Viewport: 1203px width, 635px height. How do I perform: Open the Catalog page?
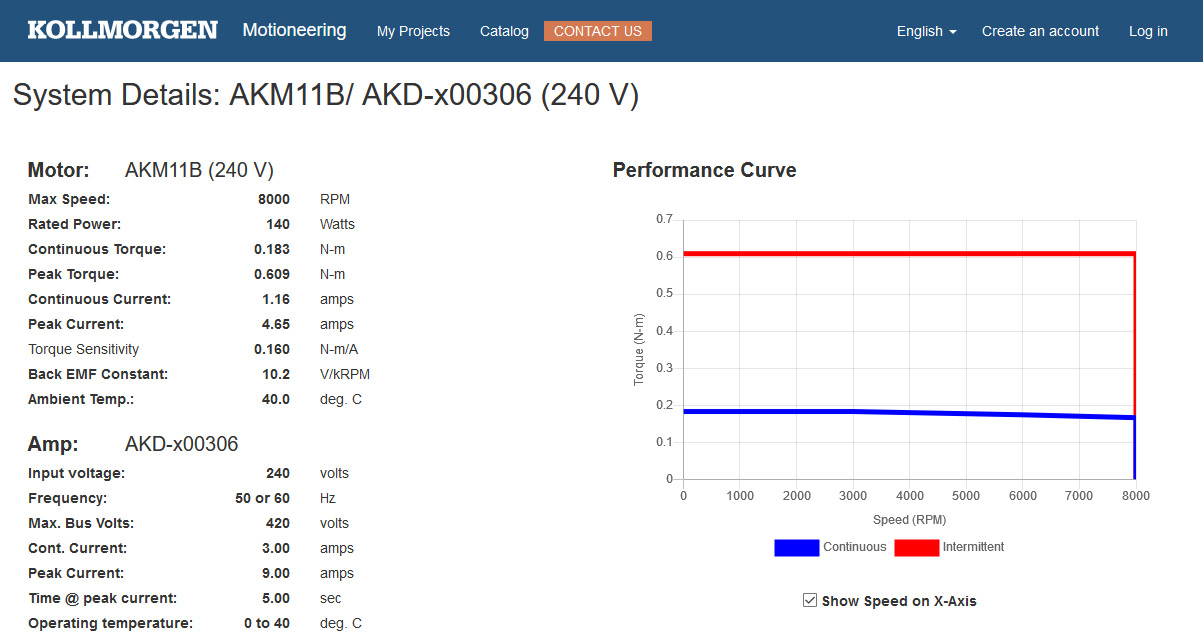tap(504, 31)
